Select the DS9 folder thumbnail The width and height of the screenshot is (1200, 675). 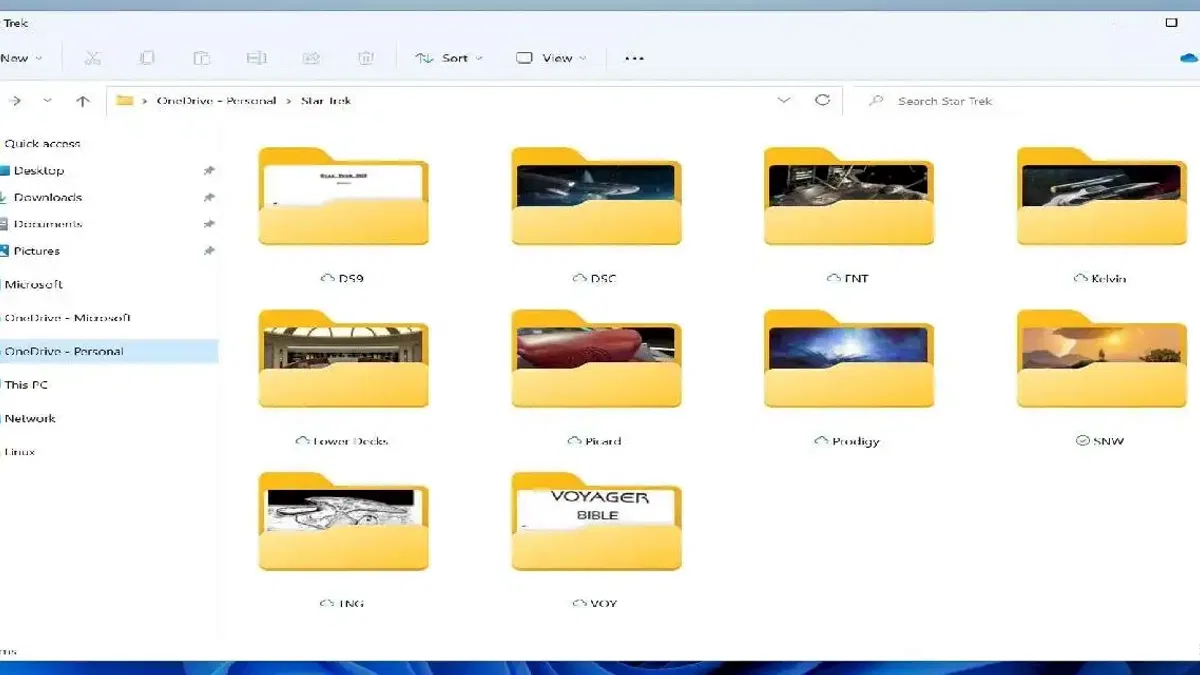343,196
